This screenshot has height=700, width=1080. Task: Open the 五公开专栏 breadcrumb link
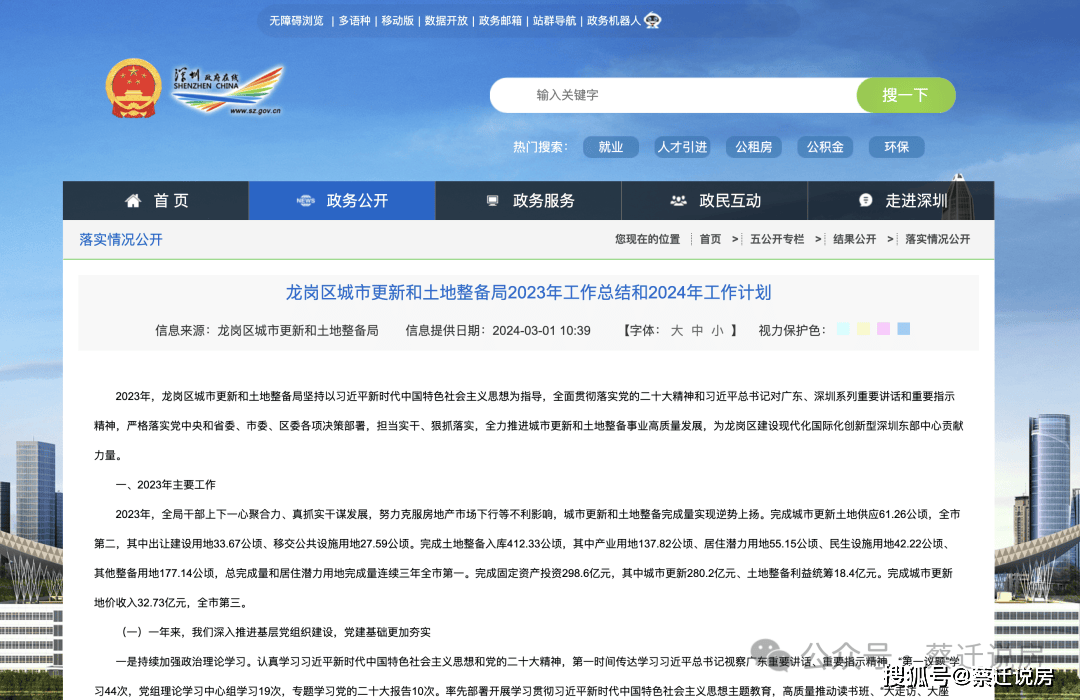pyautogui.click(x=779, y=239)
